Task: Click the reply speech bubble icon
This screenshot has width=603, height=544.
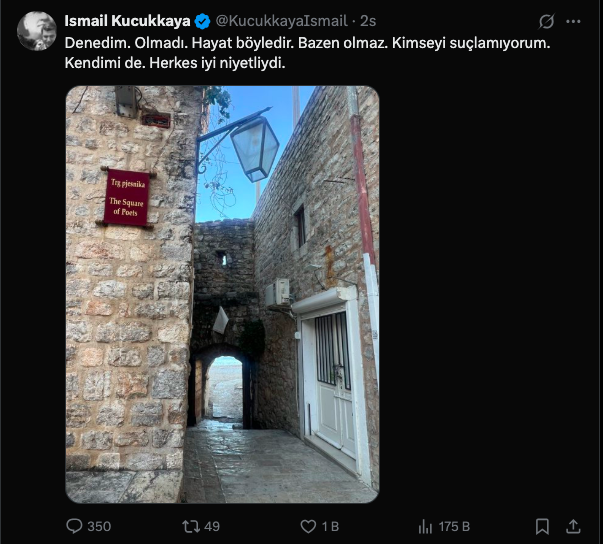Action: click(74, 526)
